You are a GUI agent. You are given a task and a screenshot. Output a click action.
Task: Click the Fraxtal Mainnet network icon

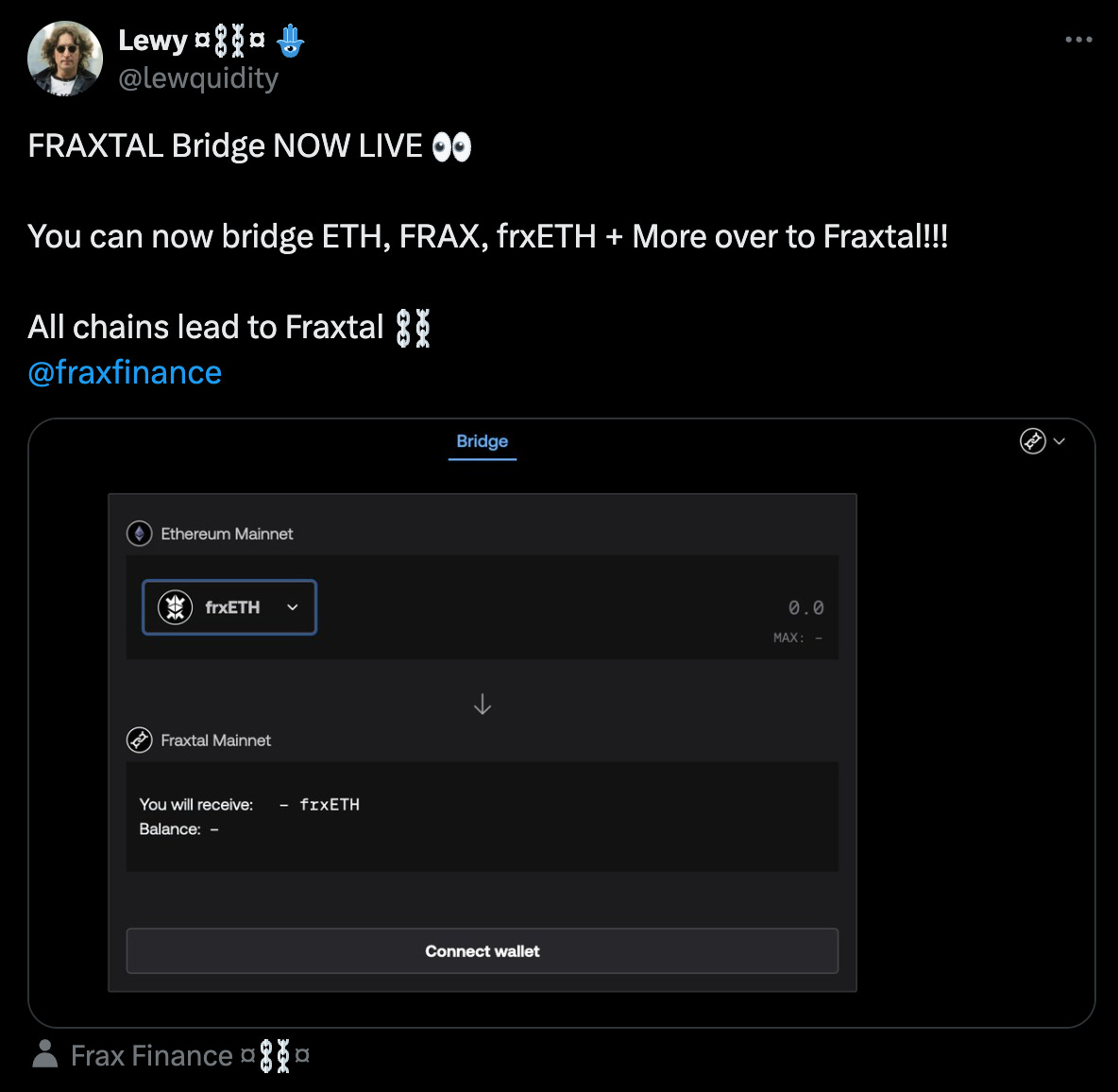click(x=140, y=741)
